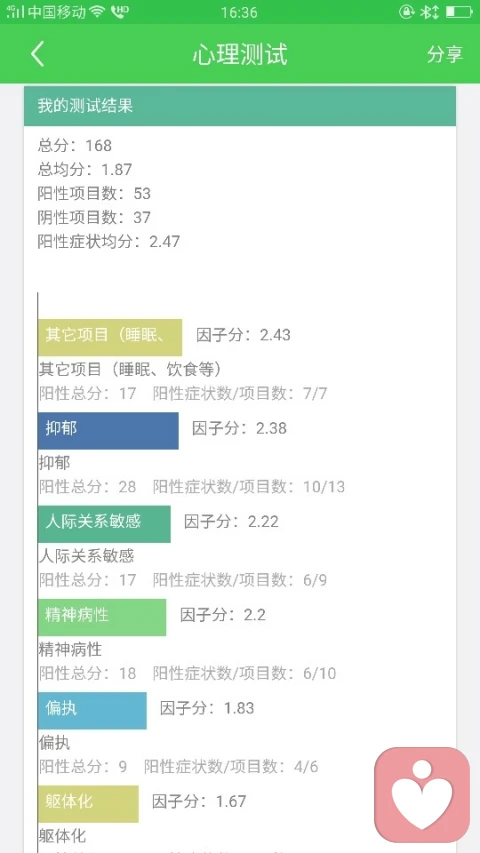
Task: Tap the Bluetooth status icon
Action: [x=429, y=12]
